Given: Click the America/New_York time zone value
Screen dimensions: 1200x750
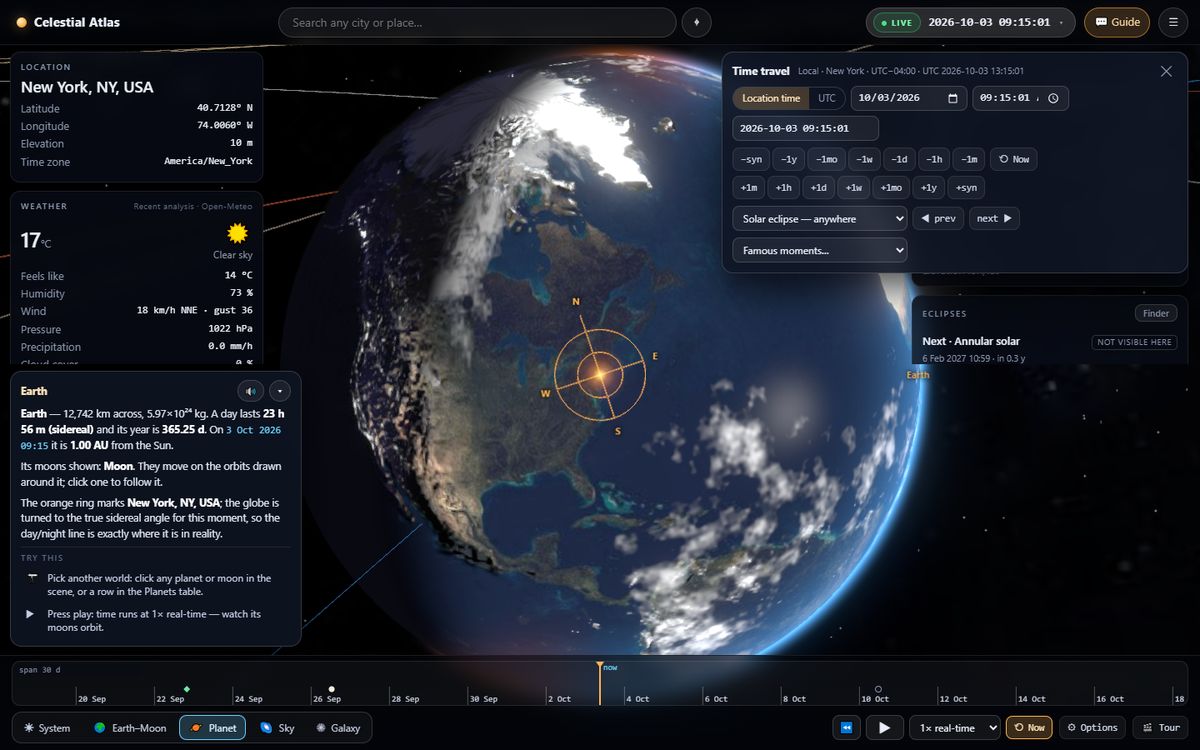Looking at the screenshot, I should pos(208,161).
